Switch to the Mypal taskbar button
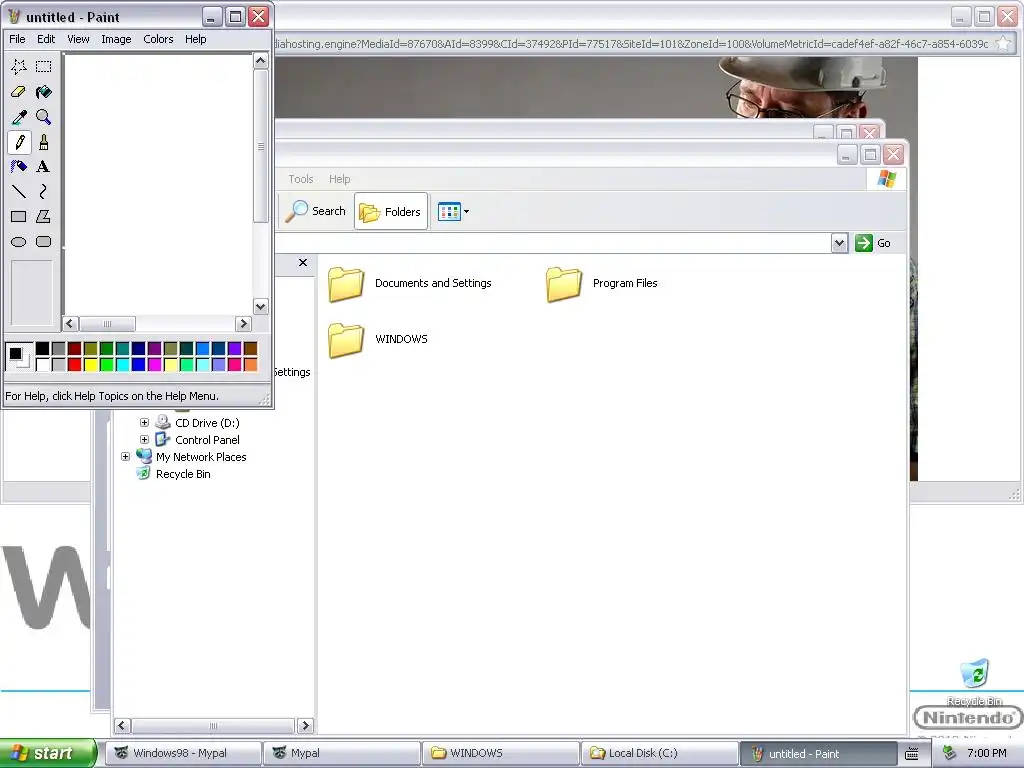1024x768 pixels. coord(342,753)
